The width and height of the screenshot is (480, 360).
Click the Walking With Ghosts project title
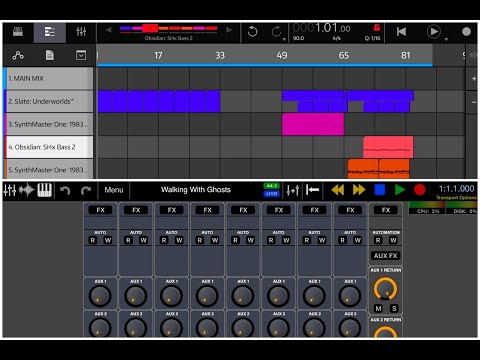(x=196, y=190)
